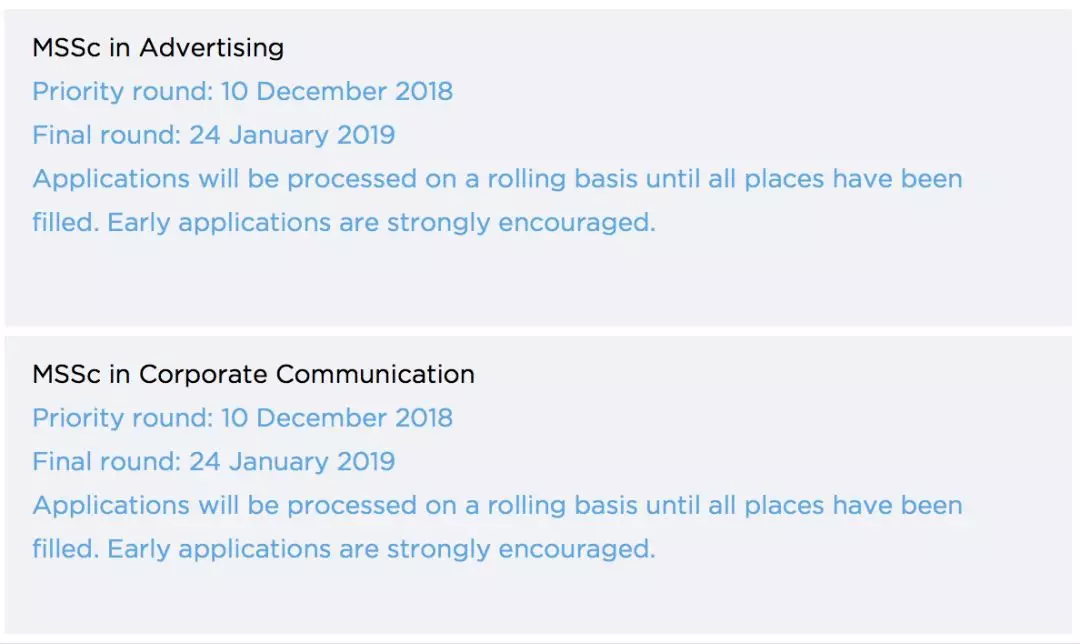Screen dimensions: 1080x644
Task: Click the word "Advertising" in the first heading
Action: point(211,48)
